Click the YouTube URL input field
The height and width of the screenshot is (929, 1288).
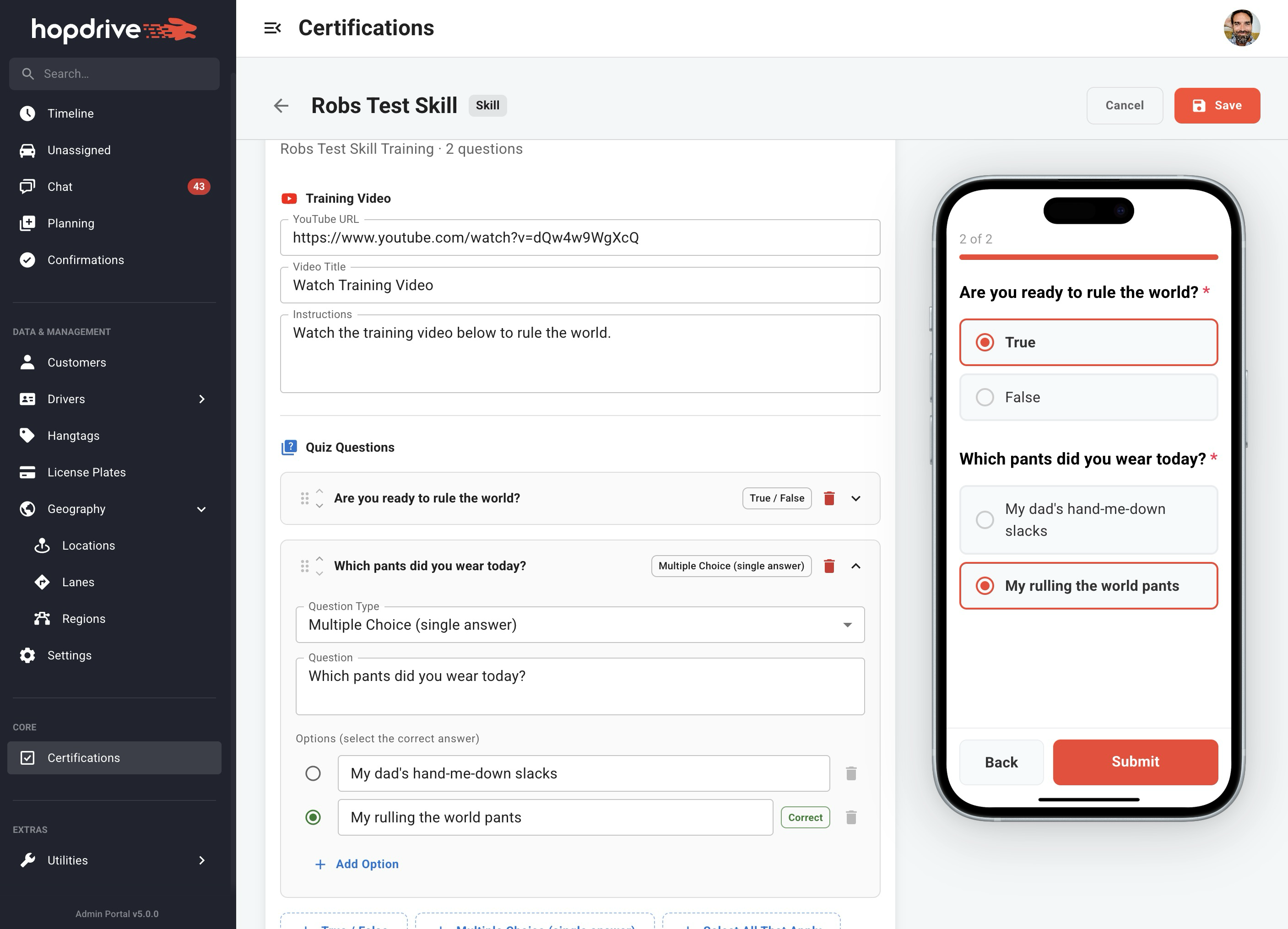[x=579, y=238]
